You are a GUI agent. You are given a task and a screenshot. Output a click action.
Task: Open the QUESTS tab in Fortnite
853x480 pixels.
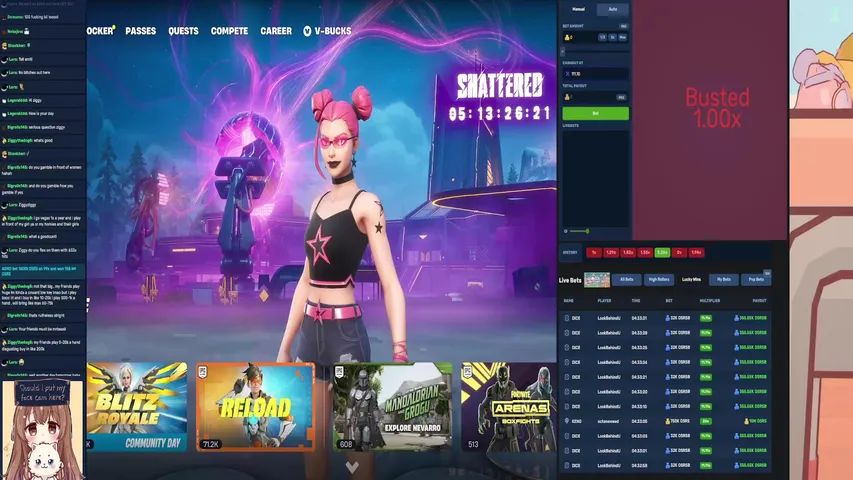click(183, 31)
